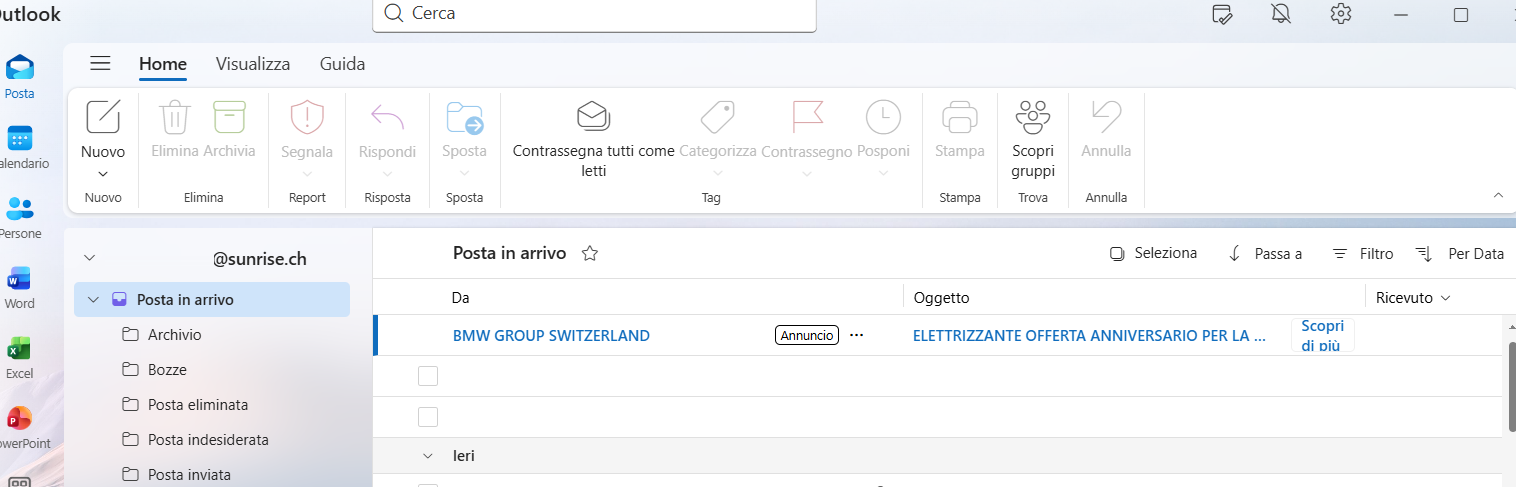The image size is (1516, 487).
Task: Open settings gear icon in title bar
Action: (1341, 14)
